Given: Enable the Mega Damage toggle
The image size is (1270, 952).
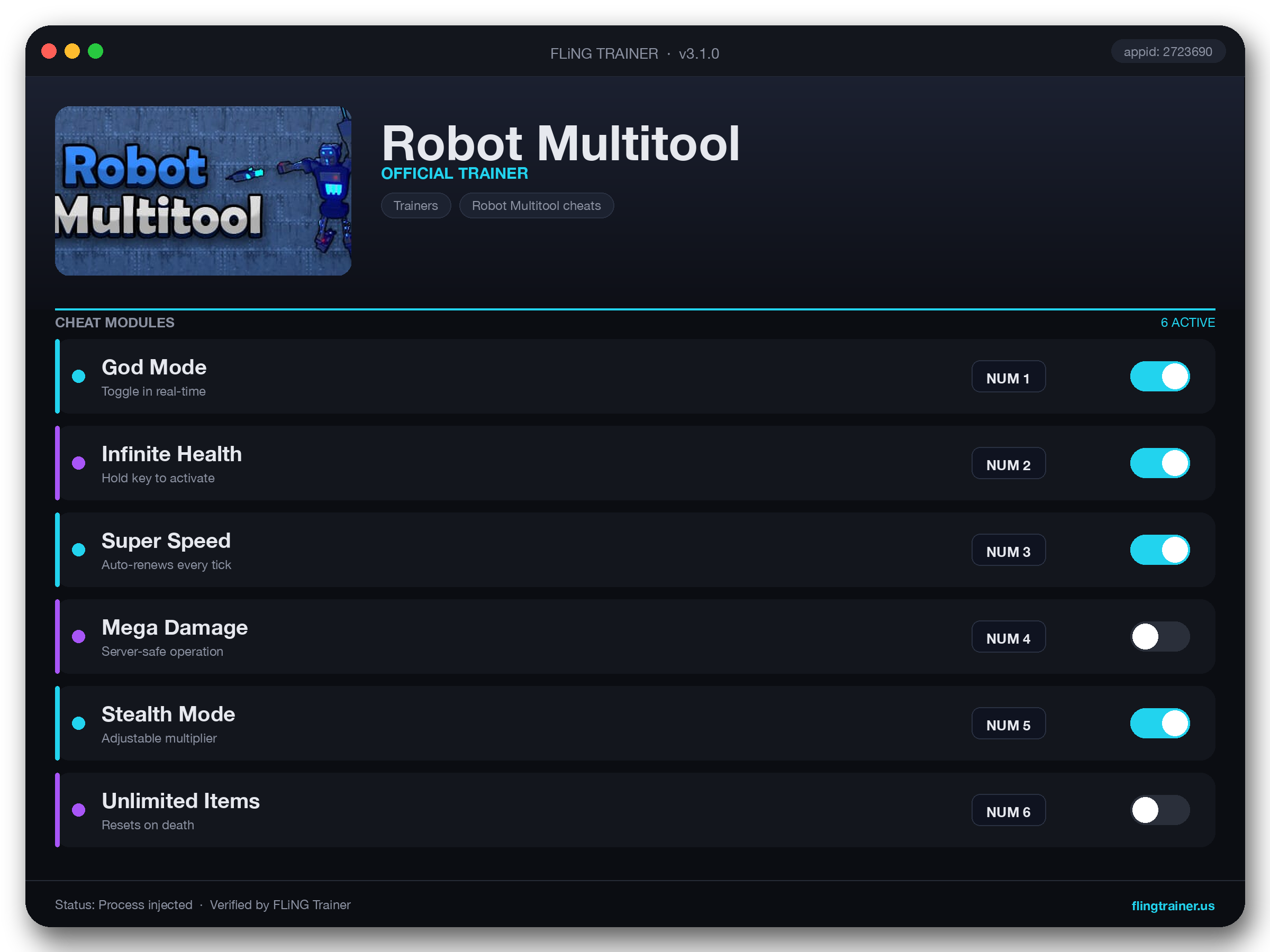Looking at the screenshot, I should (x=1160, y=636).
